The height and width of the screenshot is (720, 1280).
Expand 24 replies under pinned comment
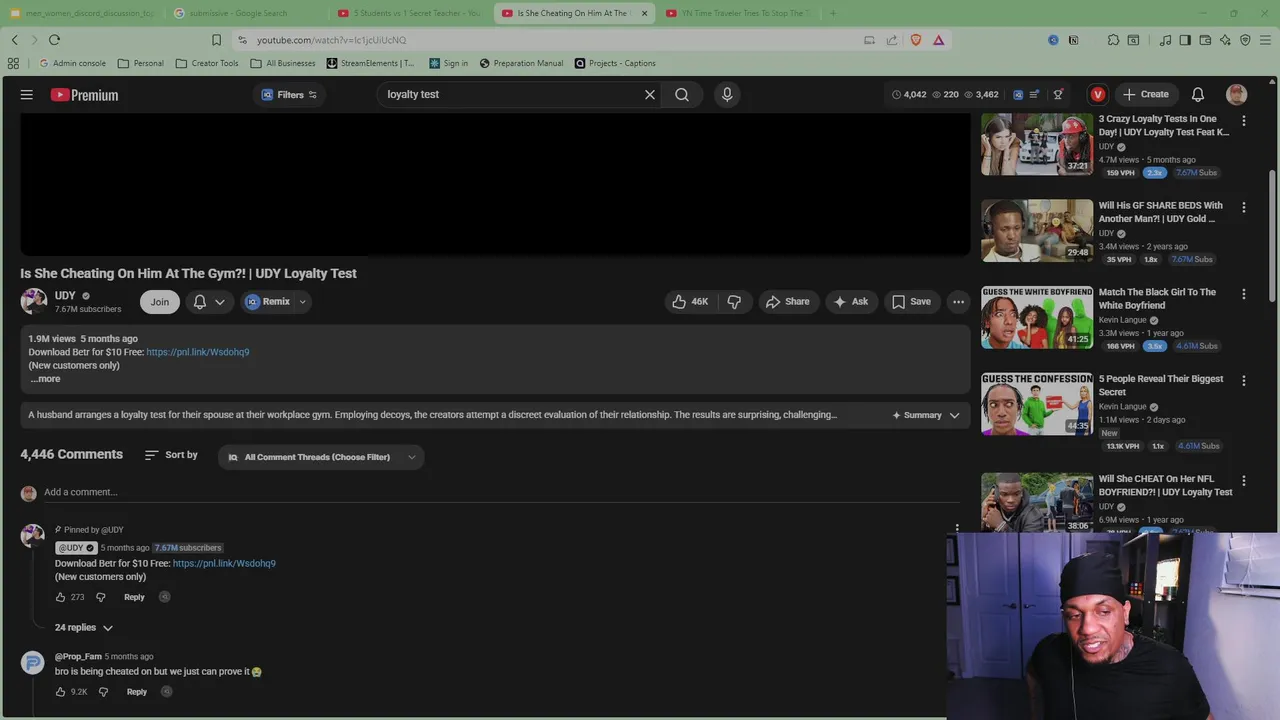(x=84, y=628)
